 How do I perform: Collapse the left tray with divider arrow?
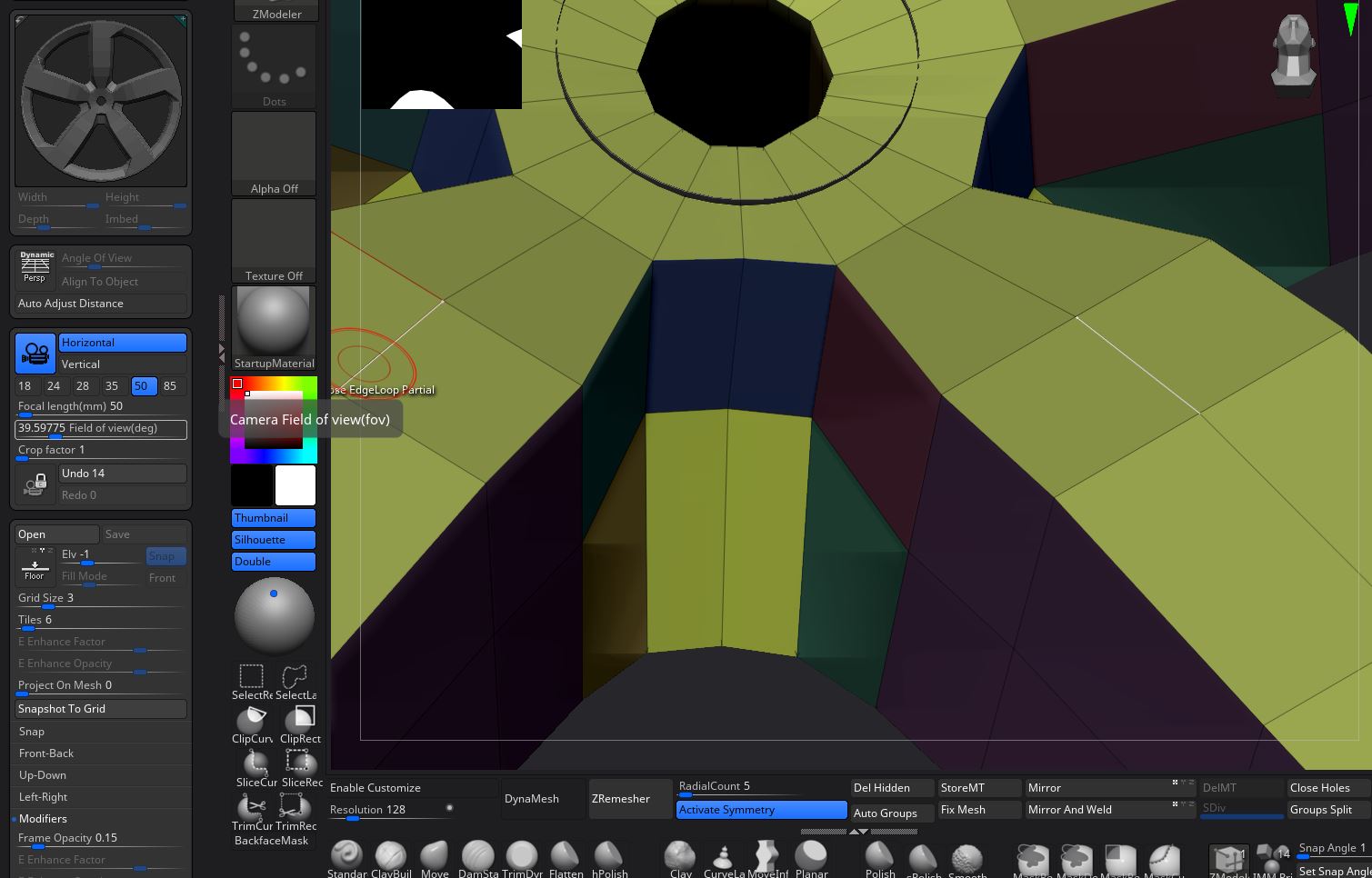point(221,353)
